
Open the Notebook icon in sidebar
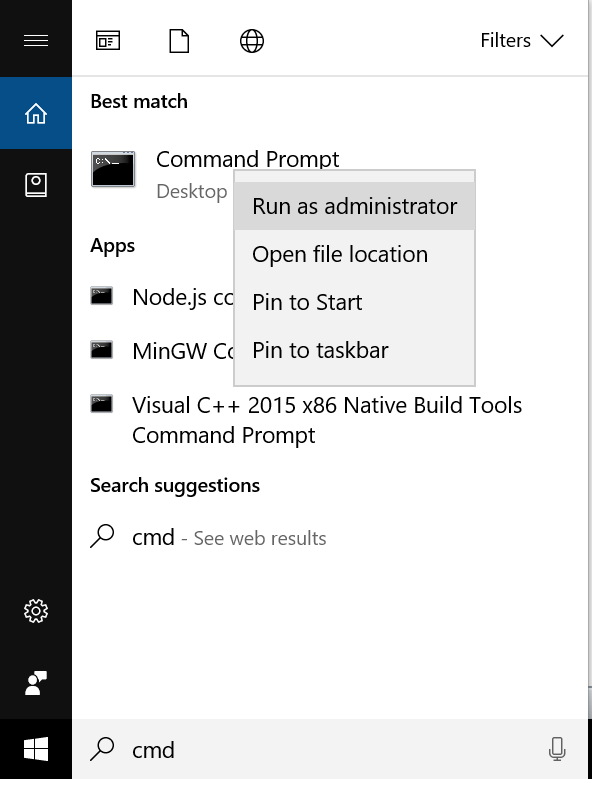(x=36, y=185)
